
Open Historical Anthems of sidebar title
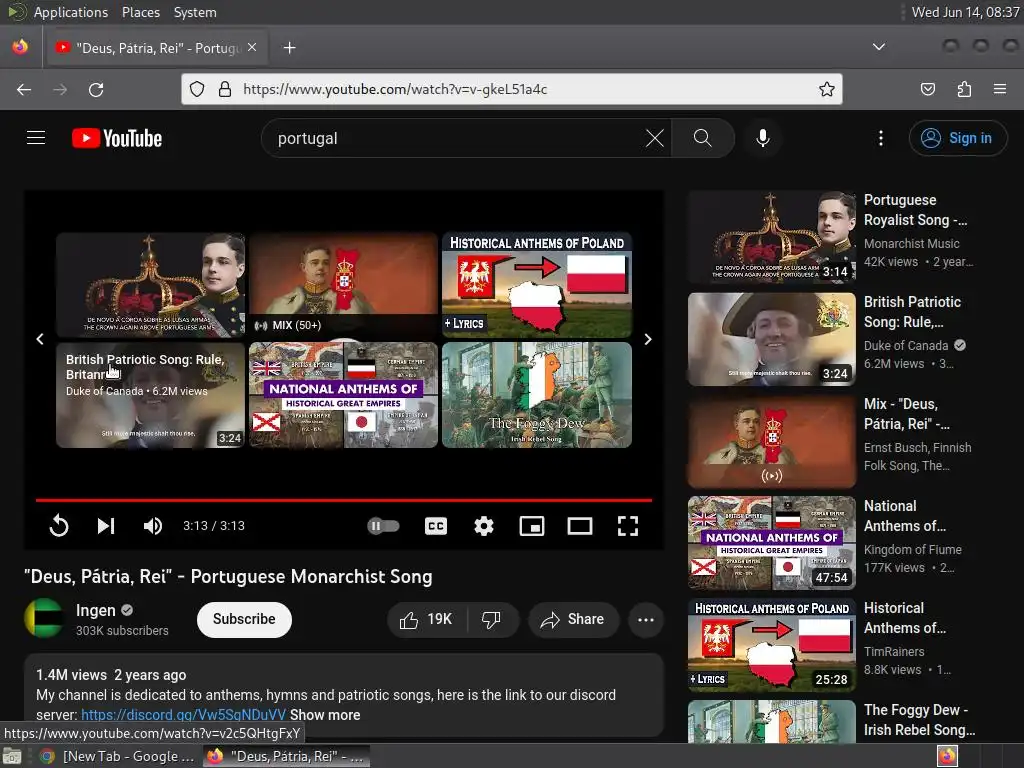904,618
